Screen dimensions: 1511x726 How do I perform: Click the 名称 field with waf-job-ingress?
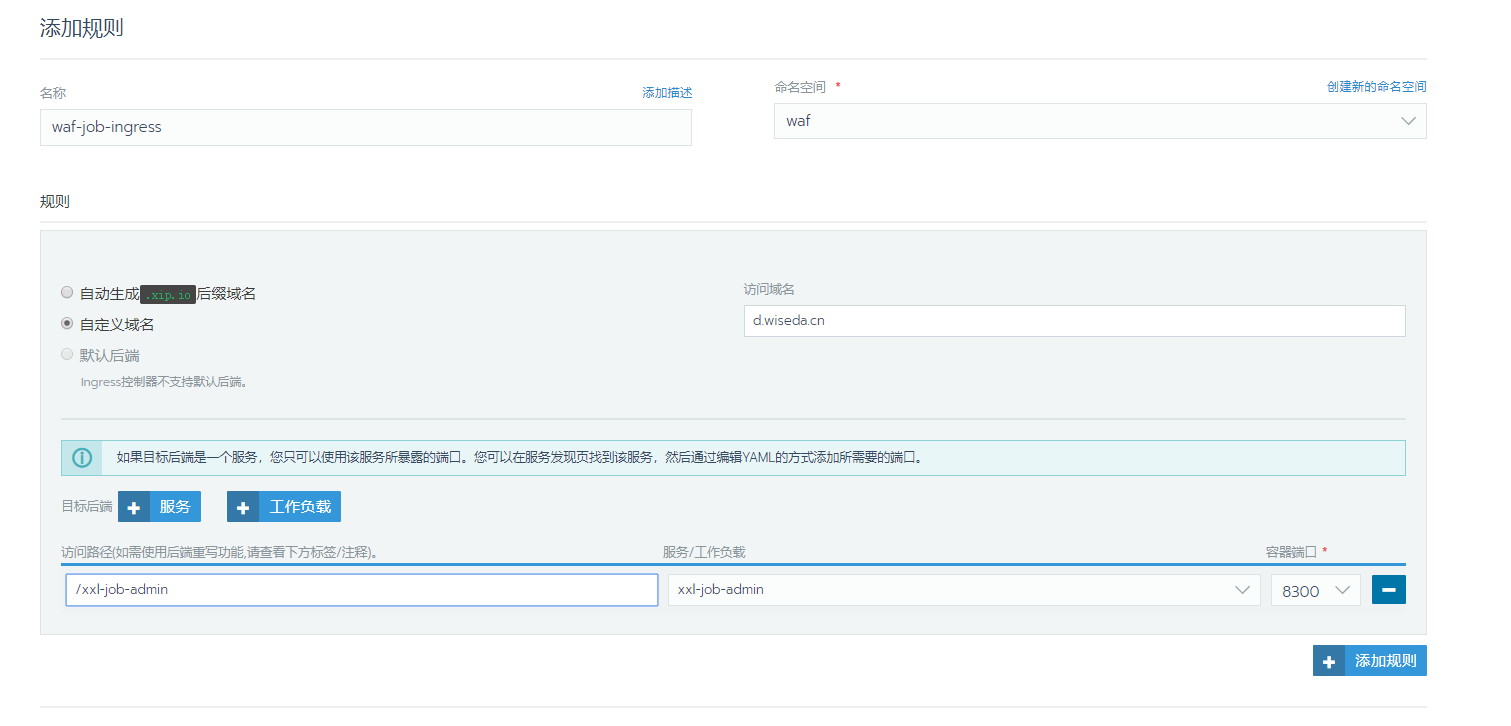point(365,127)
